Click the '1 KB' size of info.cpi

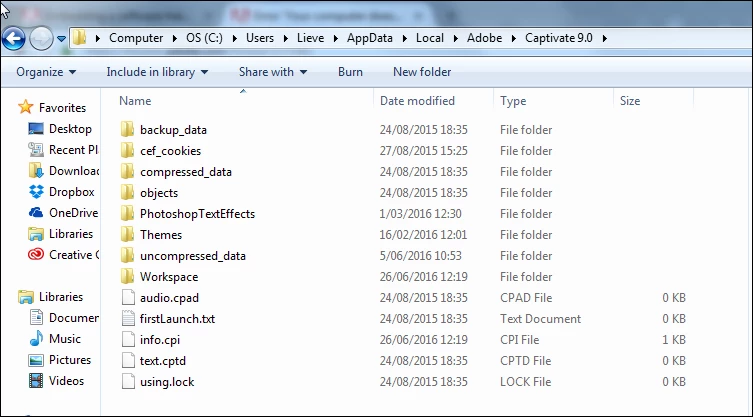pyautogui.click(x=674, y=340)
